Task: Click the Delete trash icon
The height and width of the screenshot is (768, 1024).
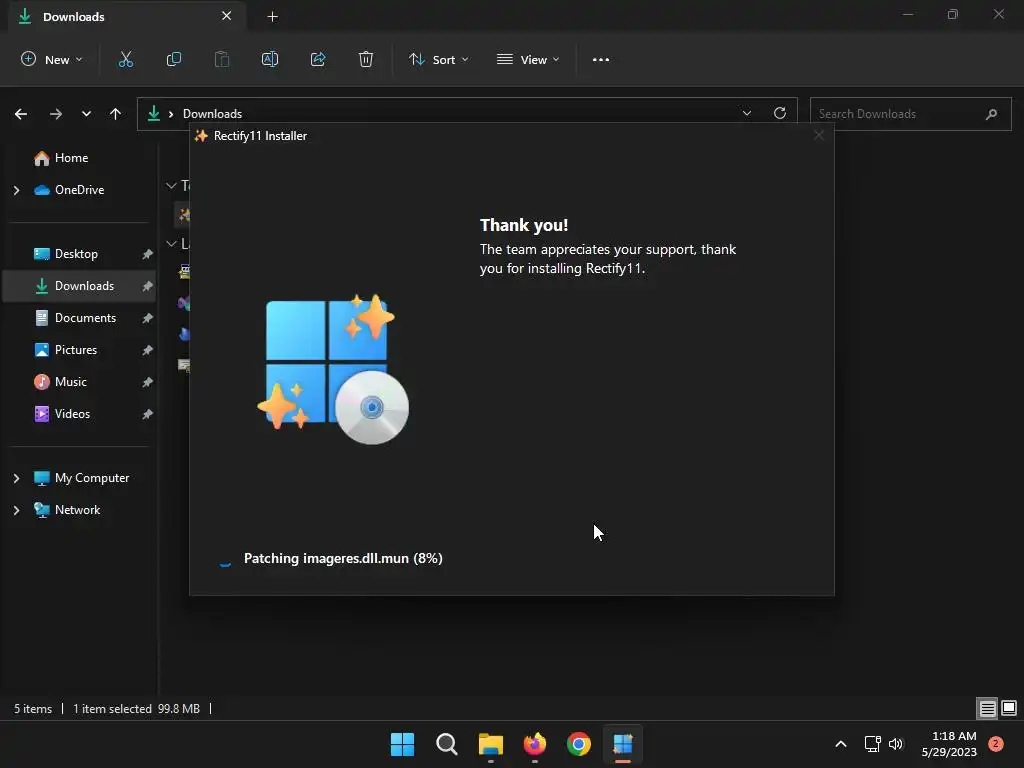Action: click(x=366, y=59)
